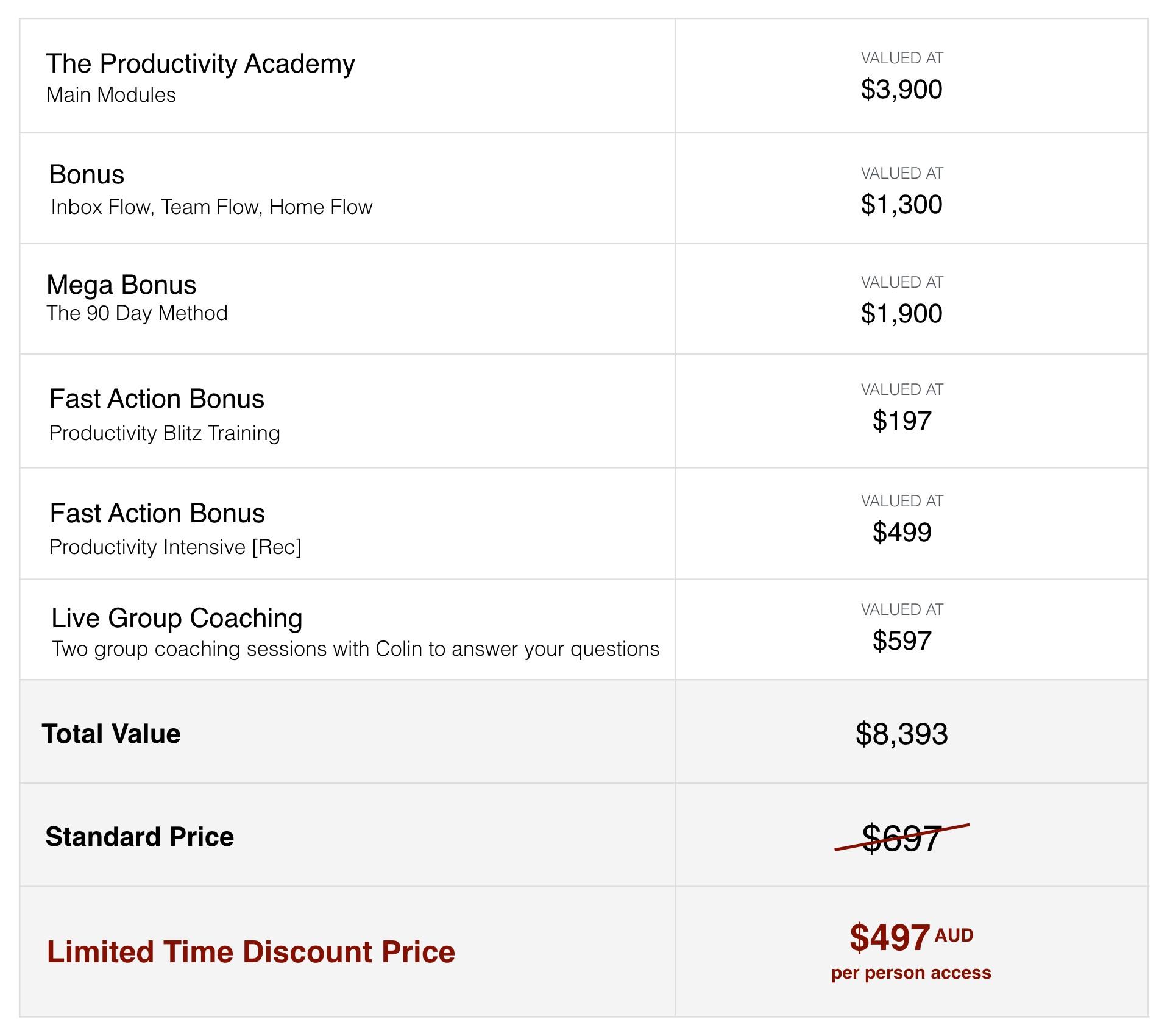The image size is (1170, 1036).
Task: Click the group coaching sessions description
Action: 355,649
